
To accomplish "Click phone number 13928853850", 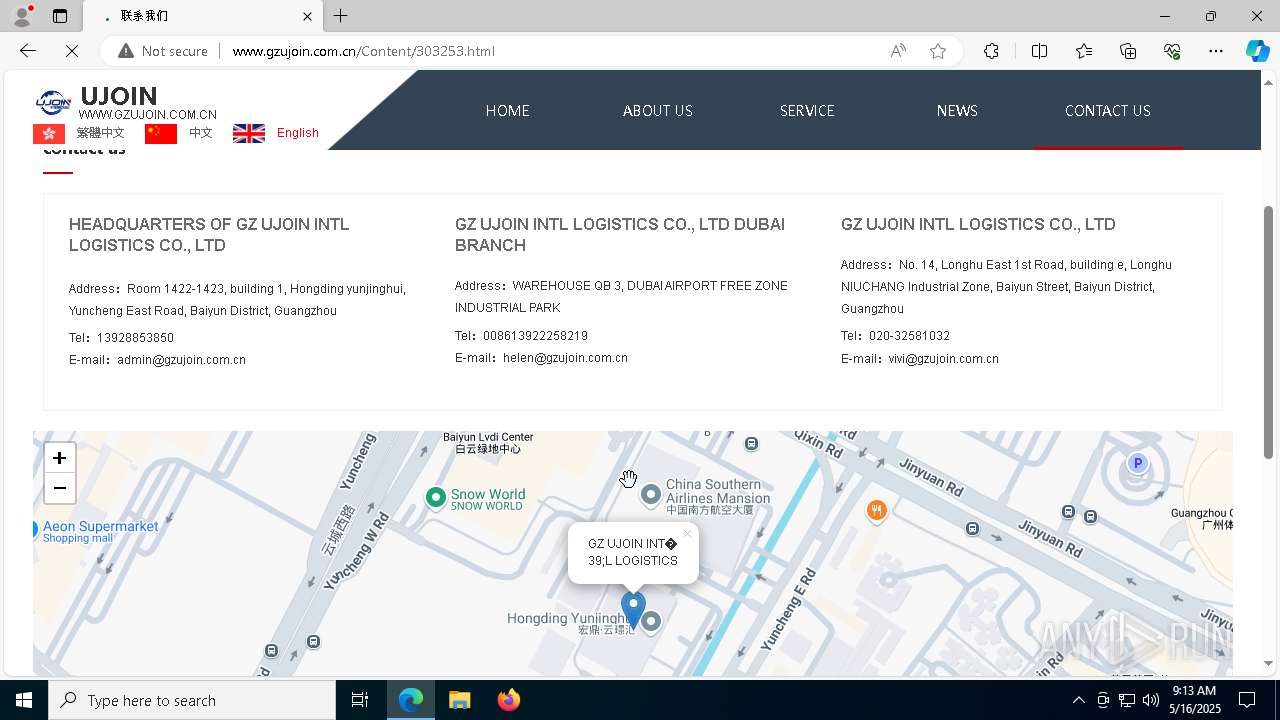I will [135, 338].
